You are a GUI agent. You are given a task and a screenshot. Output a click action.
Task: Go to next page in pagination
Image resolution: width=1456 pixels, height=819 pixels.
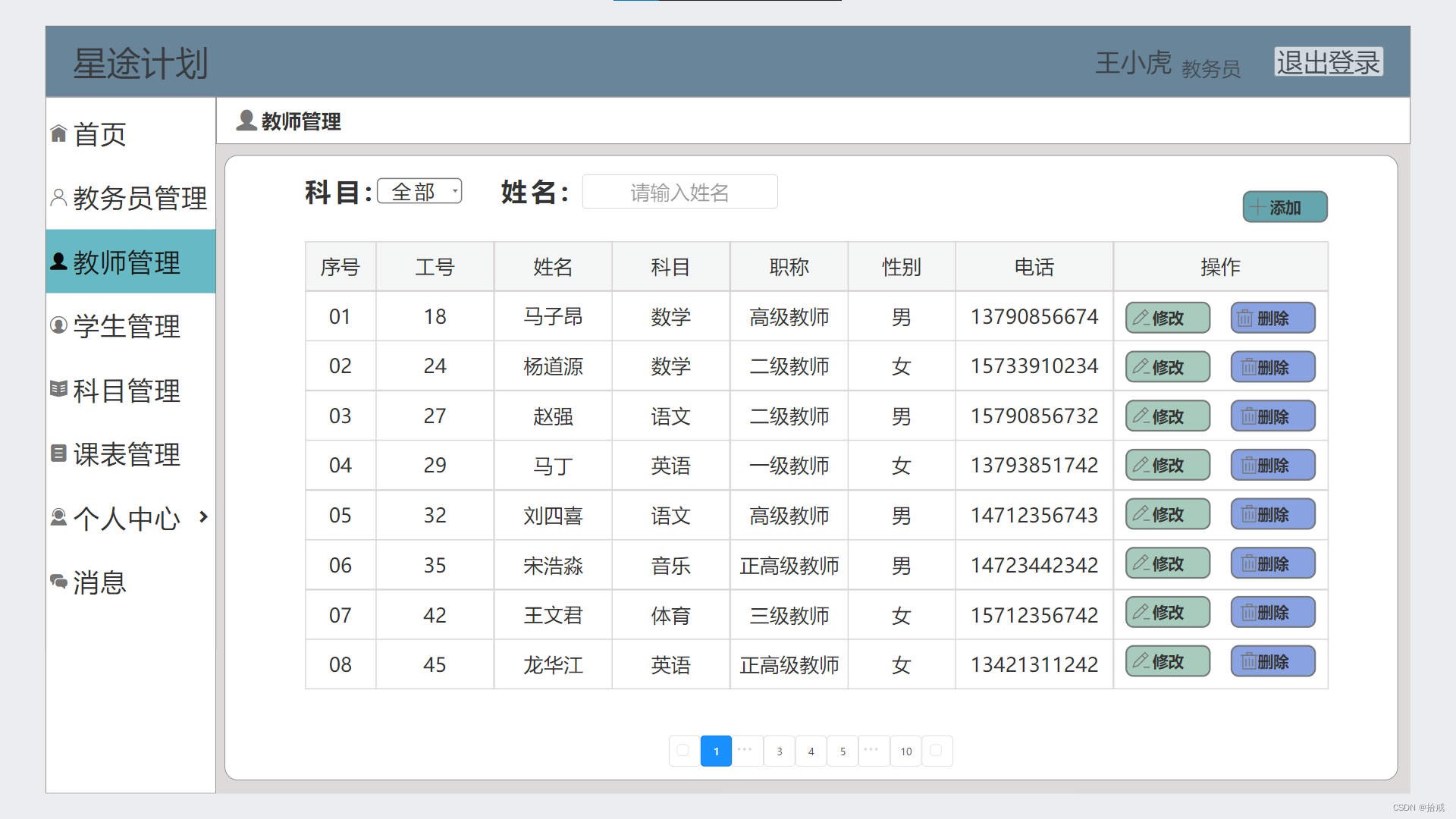937,751
